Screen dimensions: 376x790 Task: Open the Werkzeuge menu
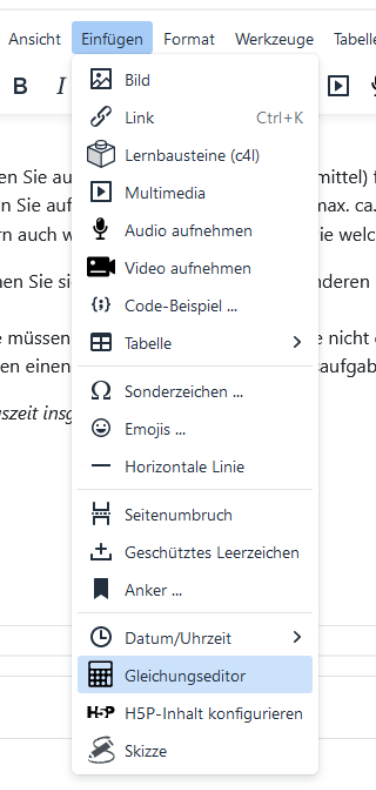pos(274,39)
